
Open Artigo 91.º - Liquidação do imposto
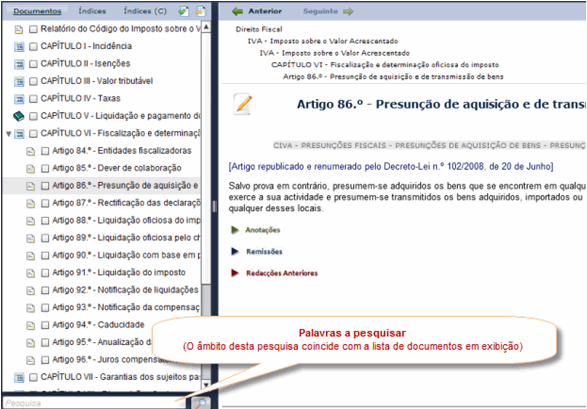(119, 272)
